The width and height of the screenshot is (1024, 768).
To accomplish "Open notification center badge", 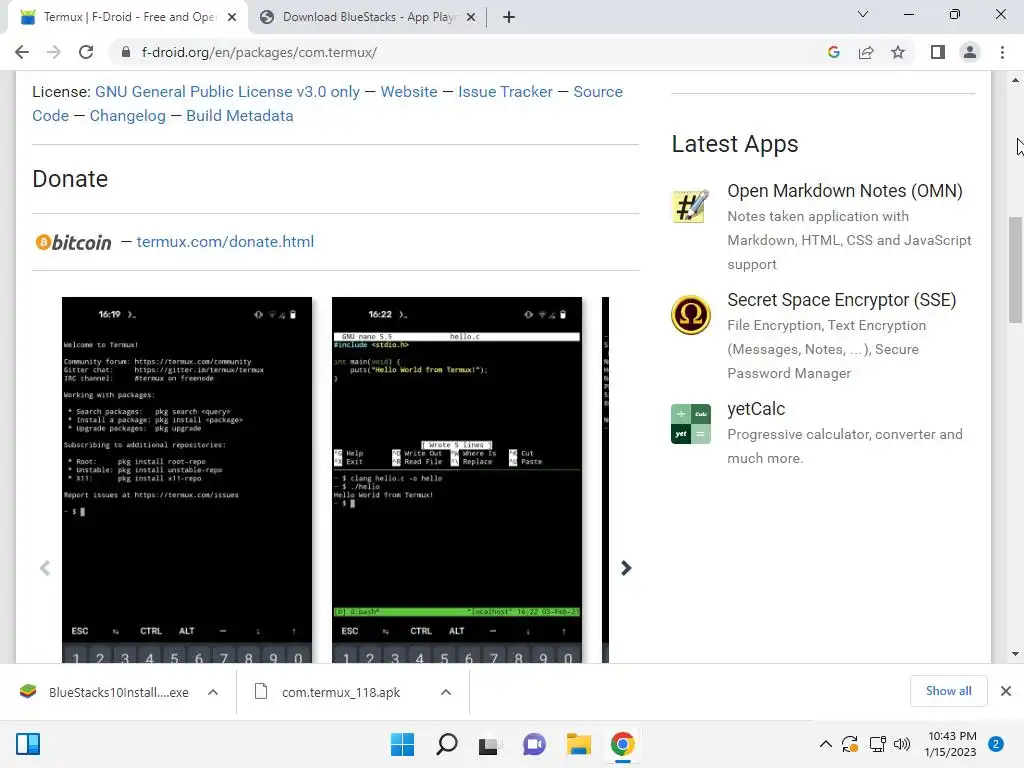I will tap(996, 744).
